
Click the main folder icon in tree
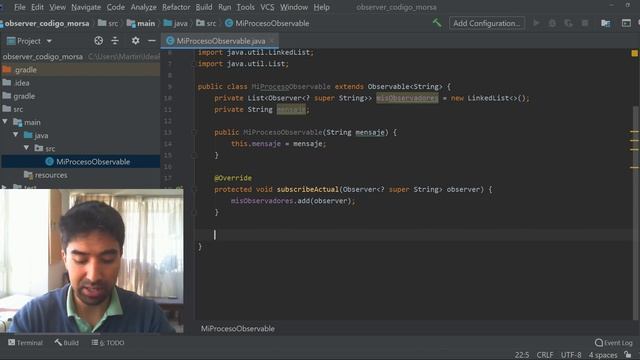pyautogui.click(x=18, y=122)
